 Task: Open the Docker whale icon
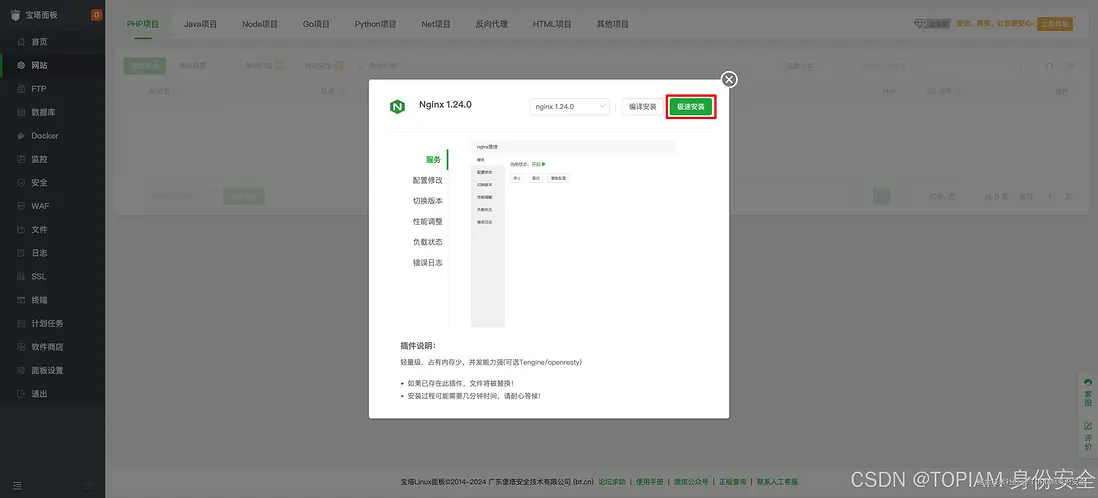tap(20, 136)
